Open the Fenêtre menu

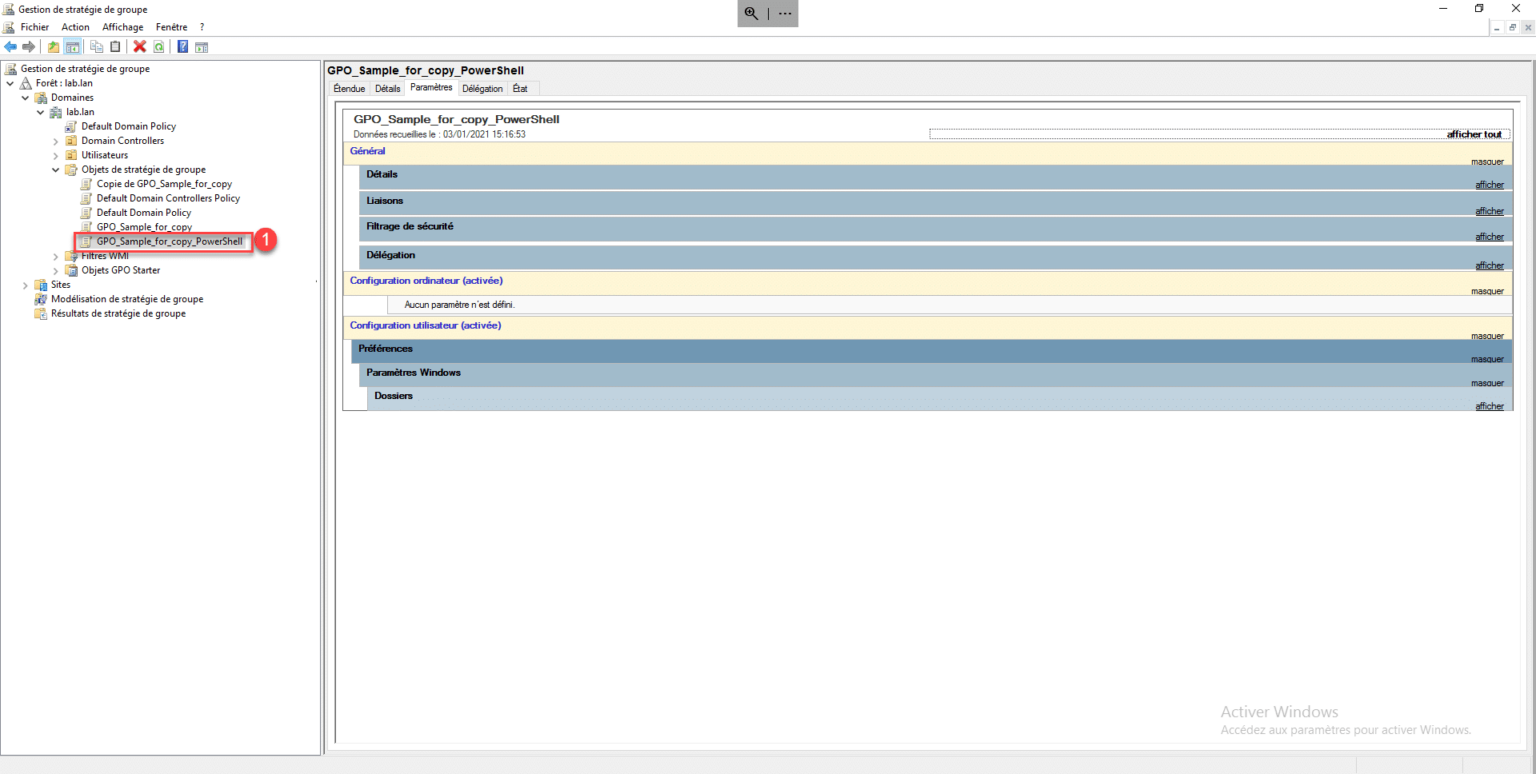point(171,27)
